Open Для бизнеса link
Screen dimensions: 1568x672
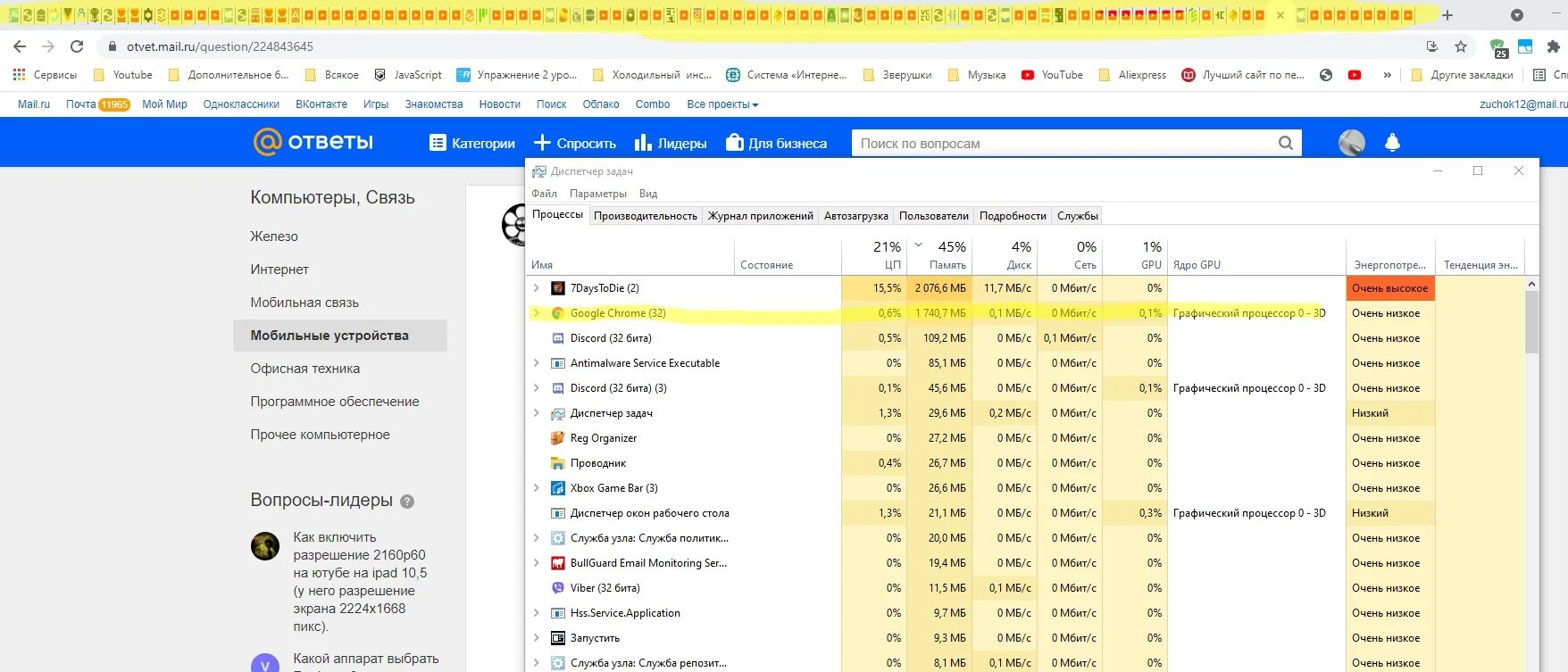tap(777, 143)
